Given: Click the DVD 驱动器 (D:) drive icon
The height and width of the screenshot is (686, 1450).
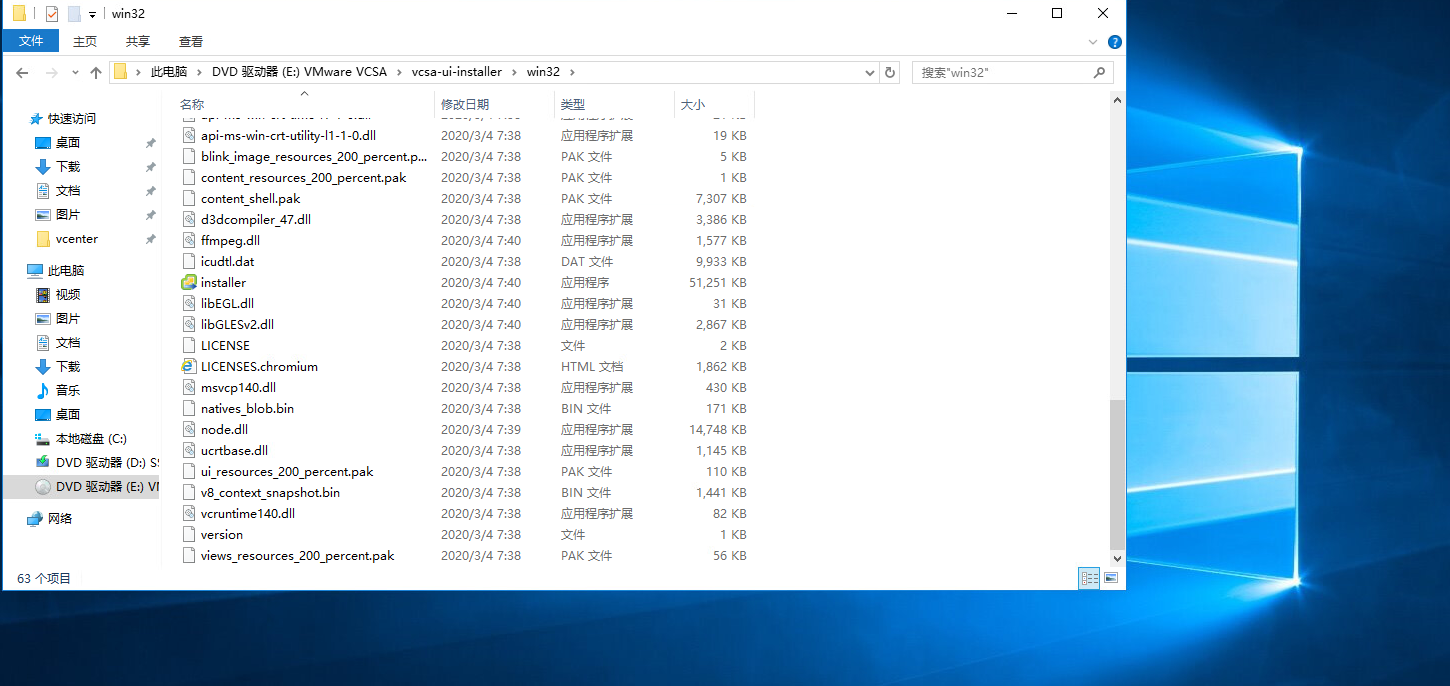Looking at the screenshot, I should [x=43, y=462].
